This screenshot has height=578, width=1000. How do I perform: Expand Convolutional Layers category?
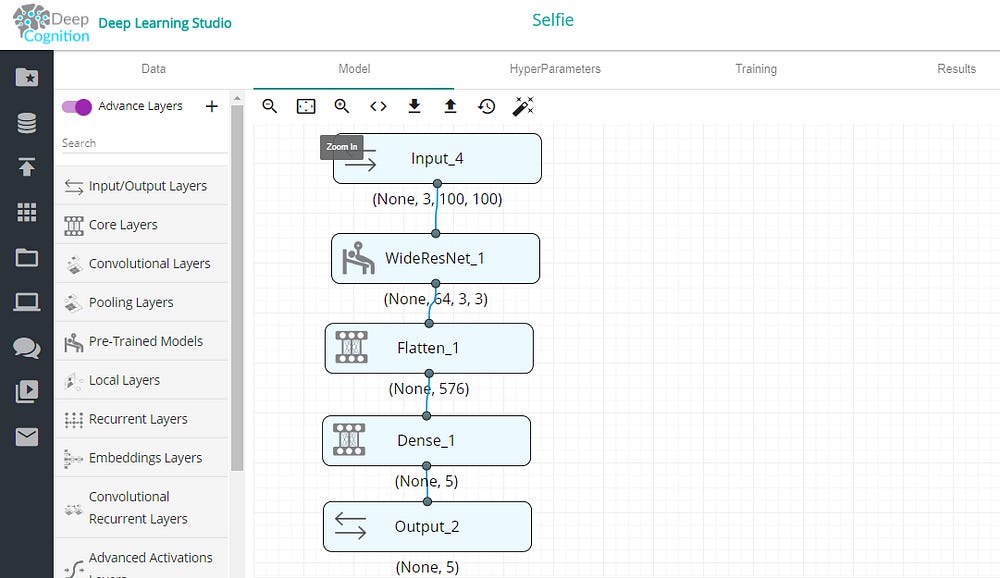[142, 263]
